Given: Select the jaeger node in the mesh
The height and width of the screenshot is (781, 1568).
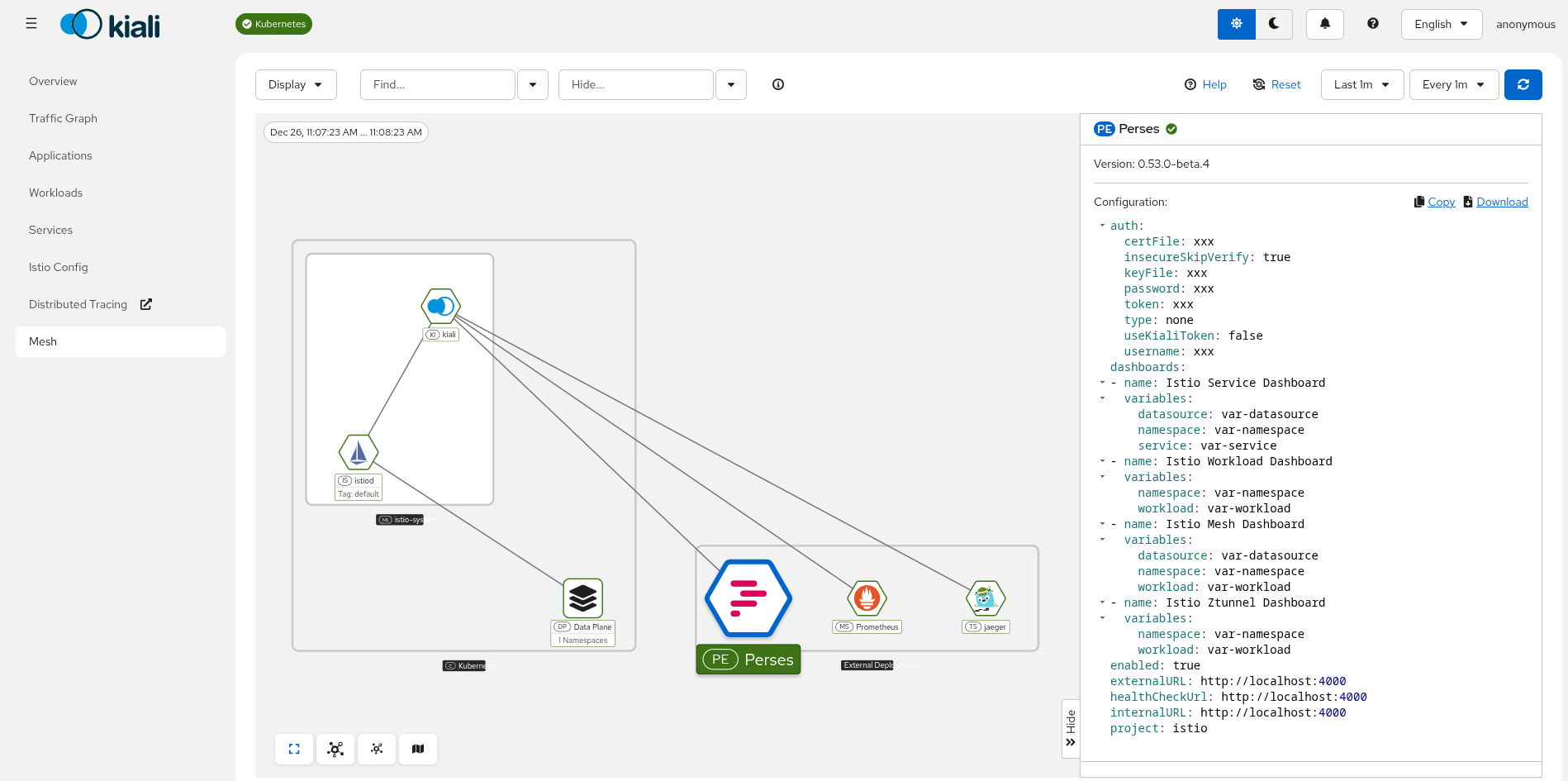Looking at the screenshot, I should click(985, 598).
